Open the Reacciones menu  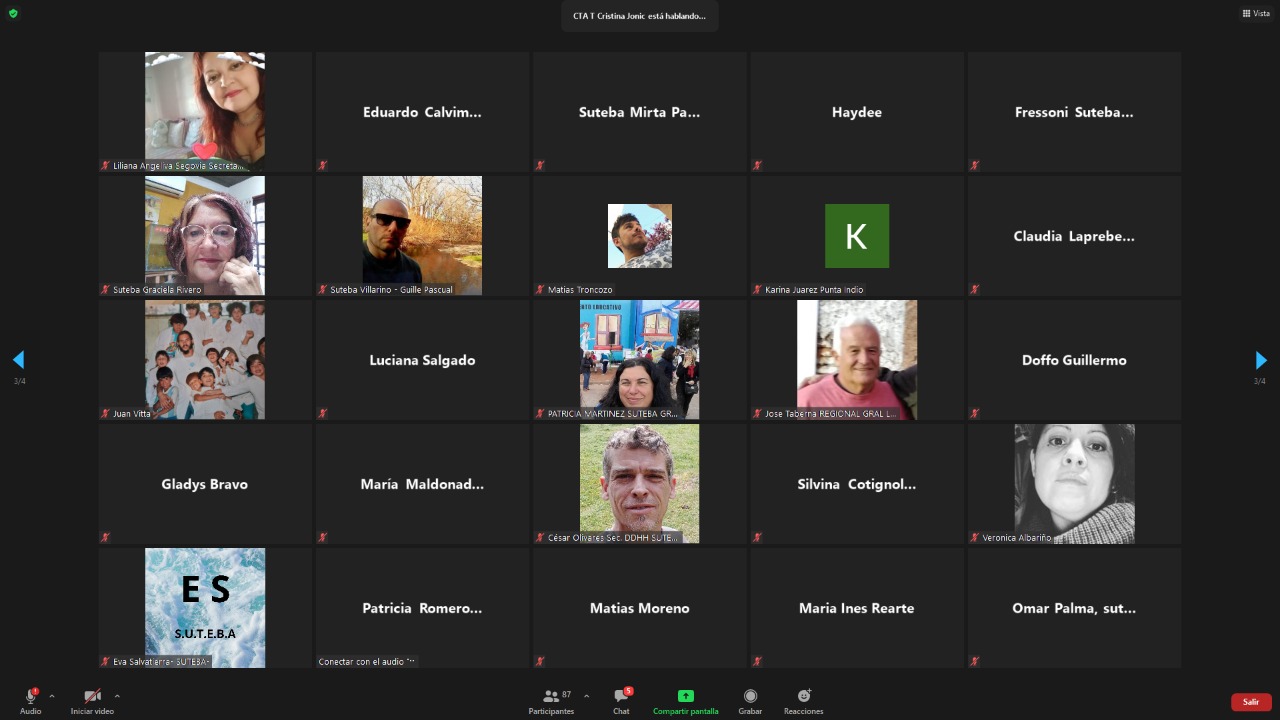click(x=803, y=701)
